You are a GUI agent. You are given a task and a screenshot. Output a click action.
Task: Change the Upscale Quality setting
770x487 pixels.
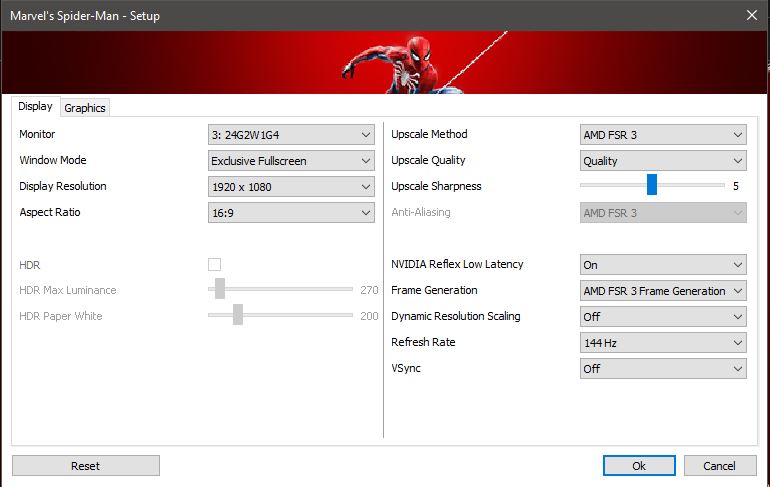click(663, 161)
